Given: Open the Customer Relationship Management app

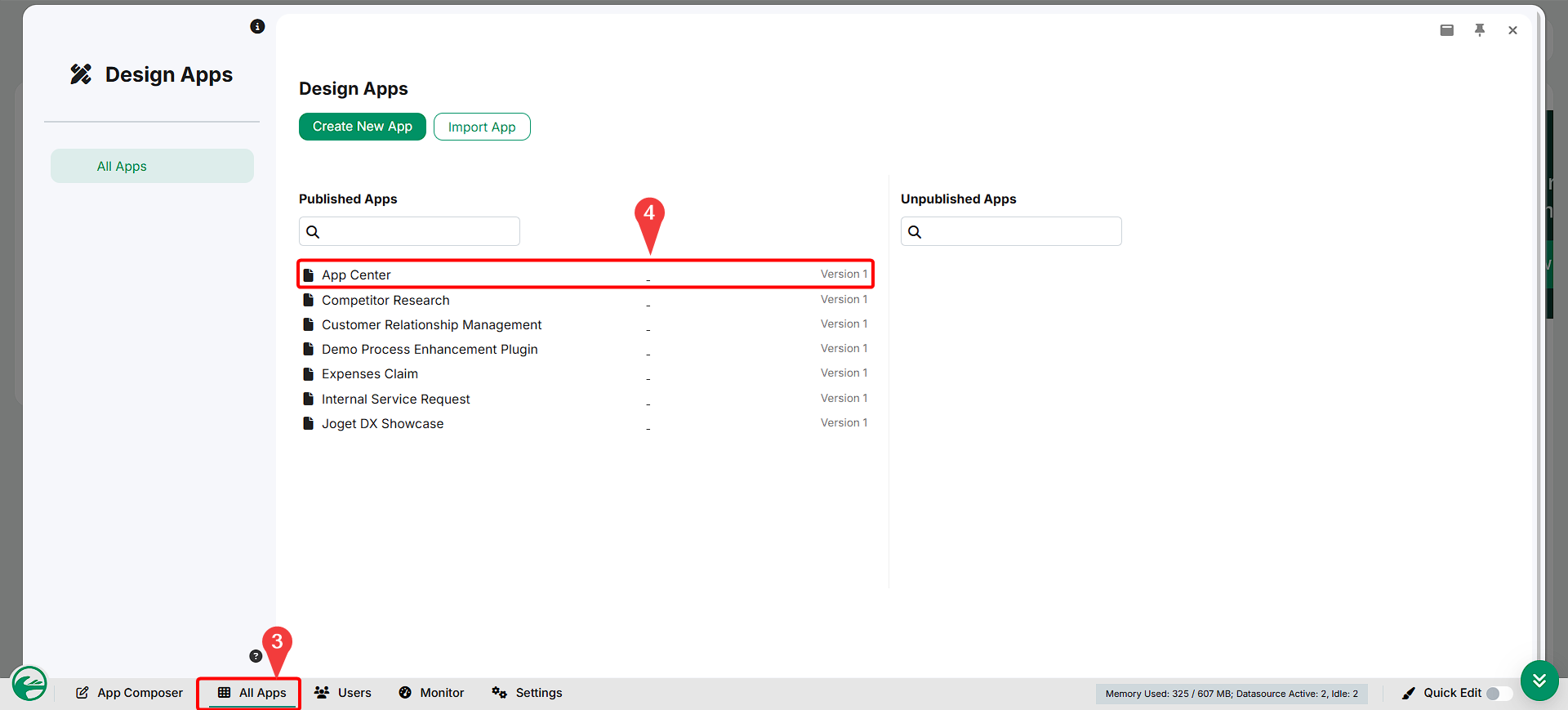Looking at the screenshot, I should [431, 324].
